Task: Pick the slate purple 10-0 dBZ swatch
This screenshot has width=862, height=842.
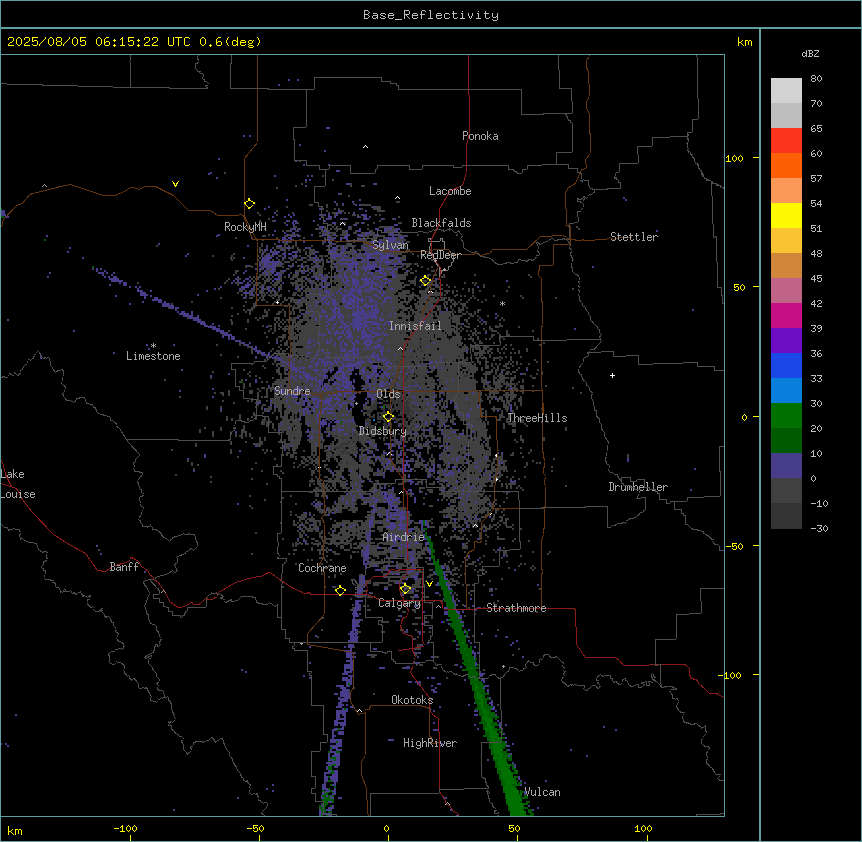Action: pyautogui.click(x=786, y=466)
